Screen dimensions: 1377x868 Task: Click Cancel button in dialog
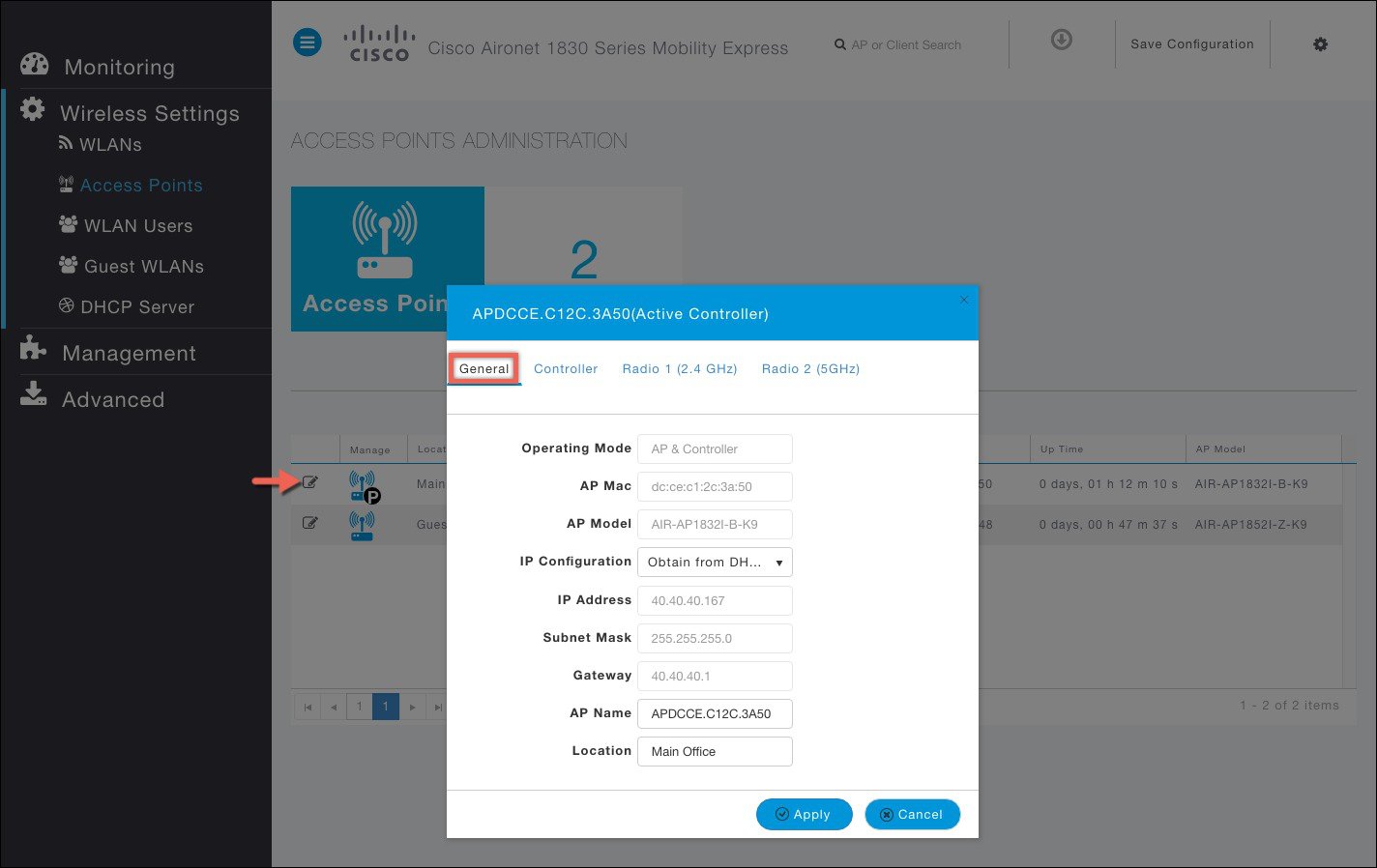tap(912, 814)
